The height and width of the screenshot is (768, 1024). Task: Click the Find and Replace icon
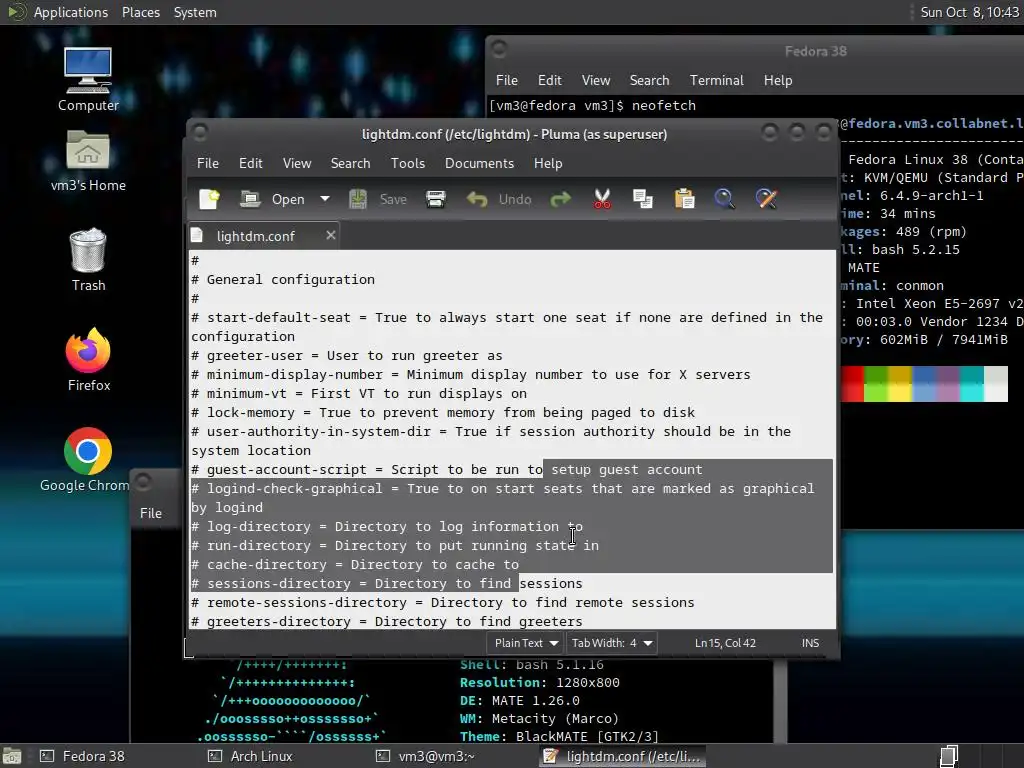click(x=766, y=199)
